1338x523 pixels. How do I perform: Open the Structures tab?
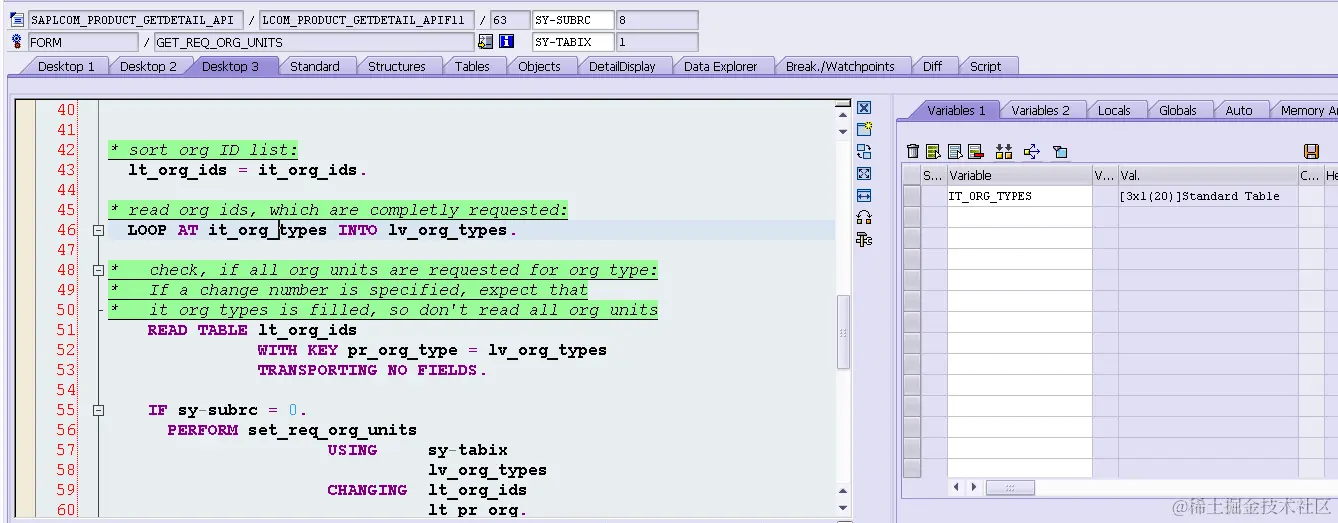coord(397,66)
